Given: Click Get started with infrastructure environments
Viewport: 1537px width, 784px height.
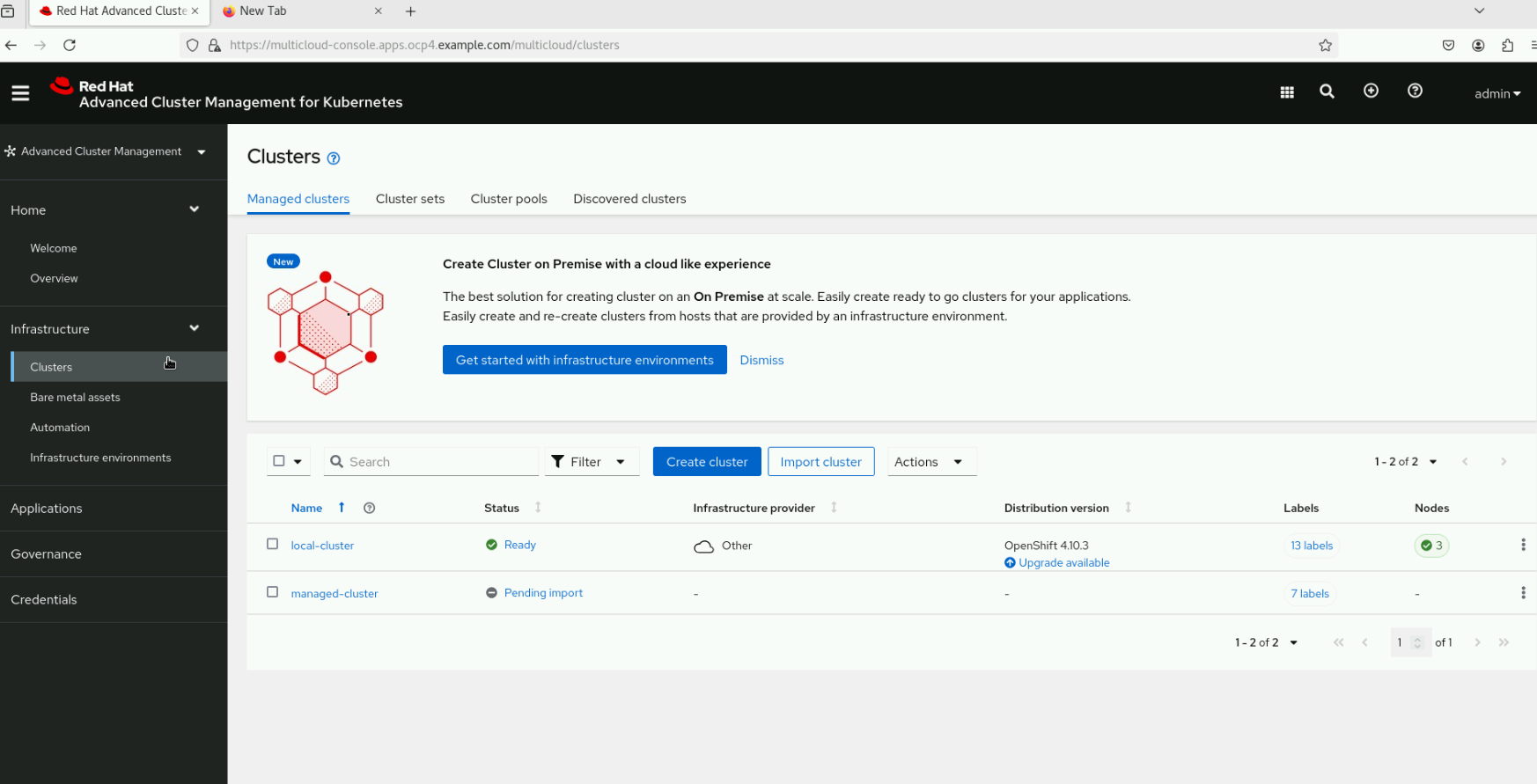Looking at the screenshot, I should pos(585,360).
